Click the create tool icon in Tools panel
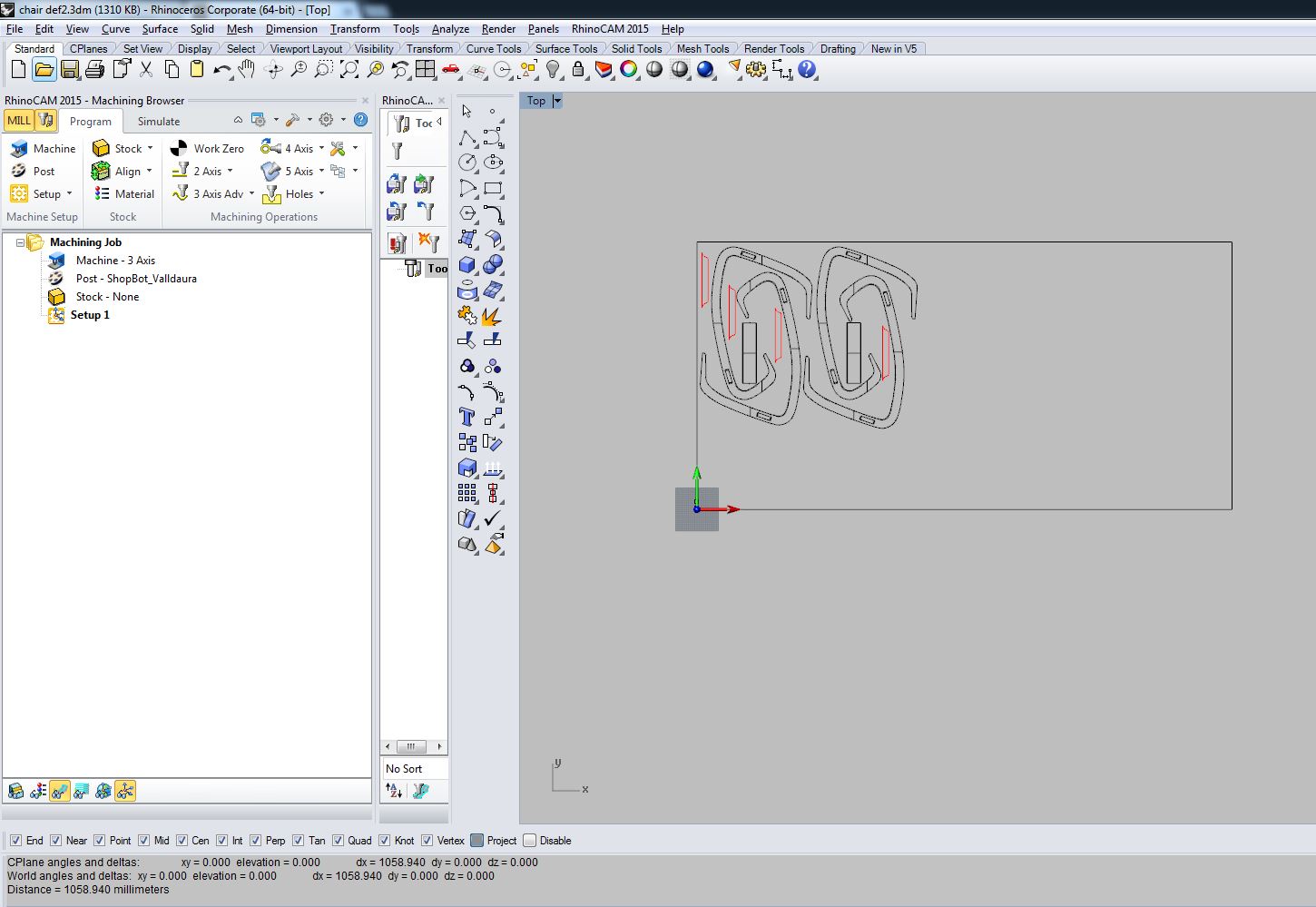Viewport: 1316px width, 907px height. coord(397,151)
